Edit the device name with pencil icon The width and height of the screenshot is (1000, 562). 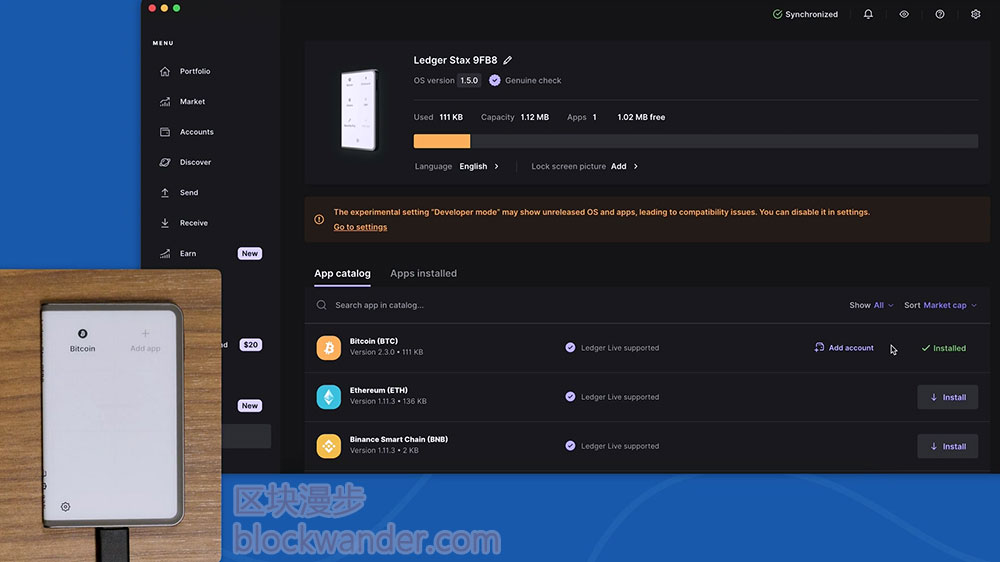coord(508,60)
